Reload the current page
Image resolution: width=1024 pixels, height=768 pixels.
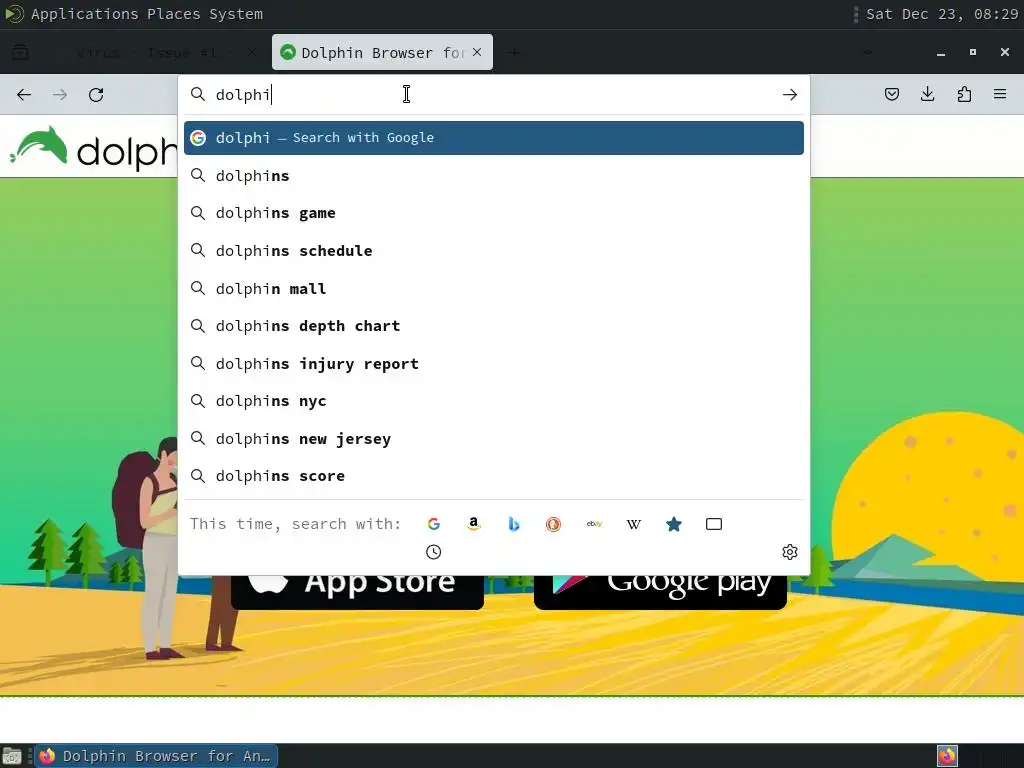pos(96,95)
